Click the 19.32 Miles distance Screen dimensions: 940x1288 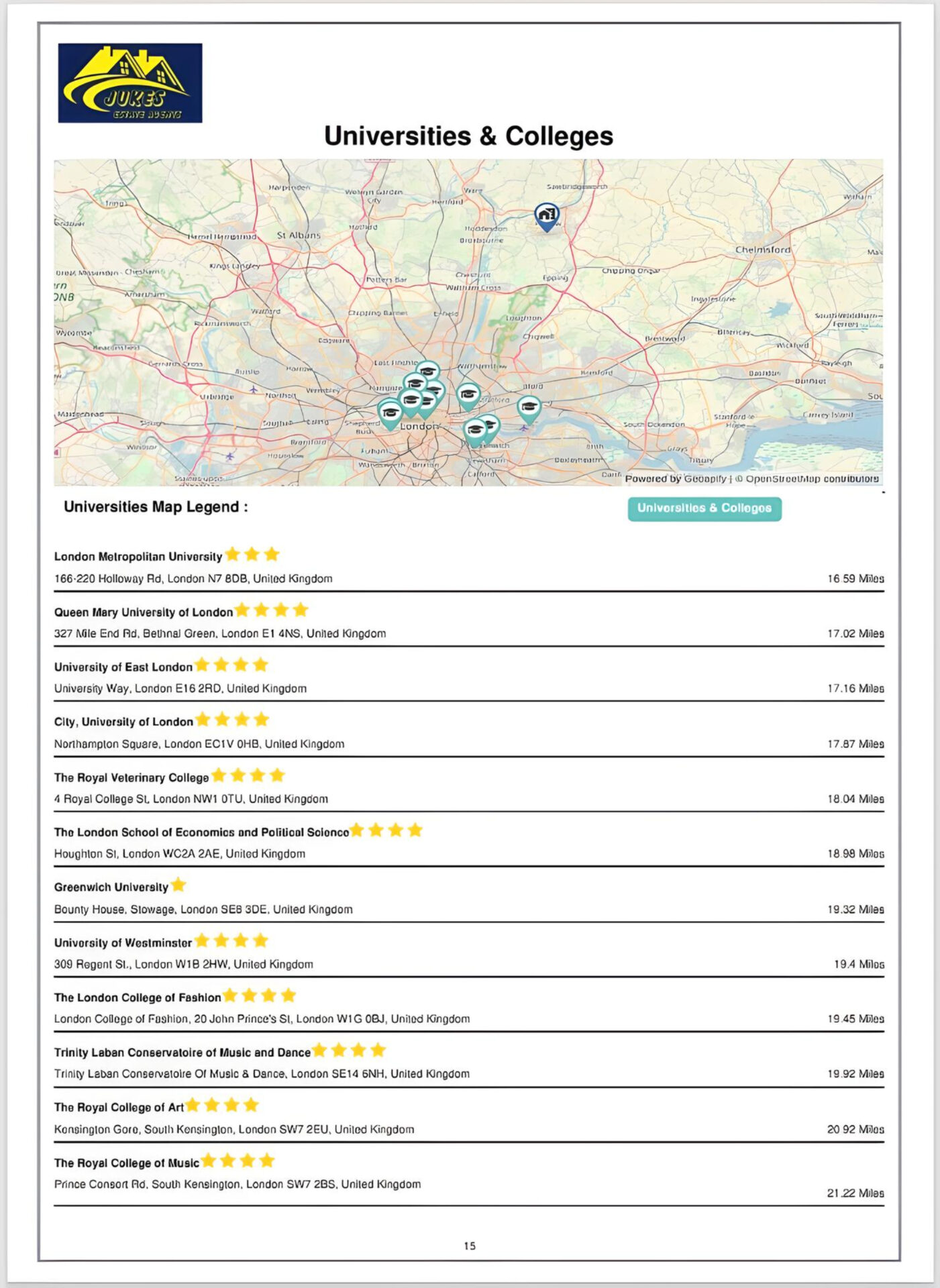pos(855,910)
